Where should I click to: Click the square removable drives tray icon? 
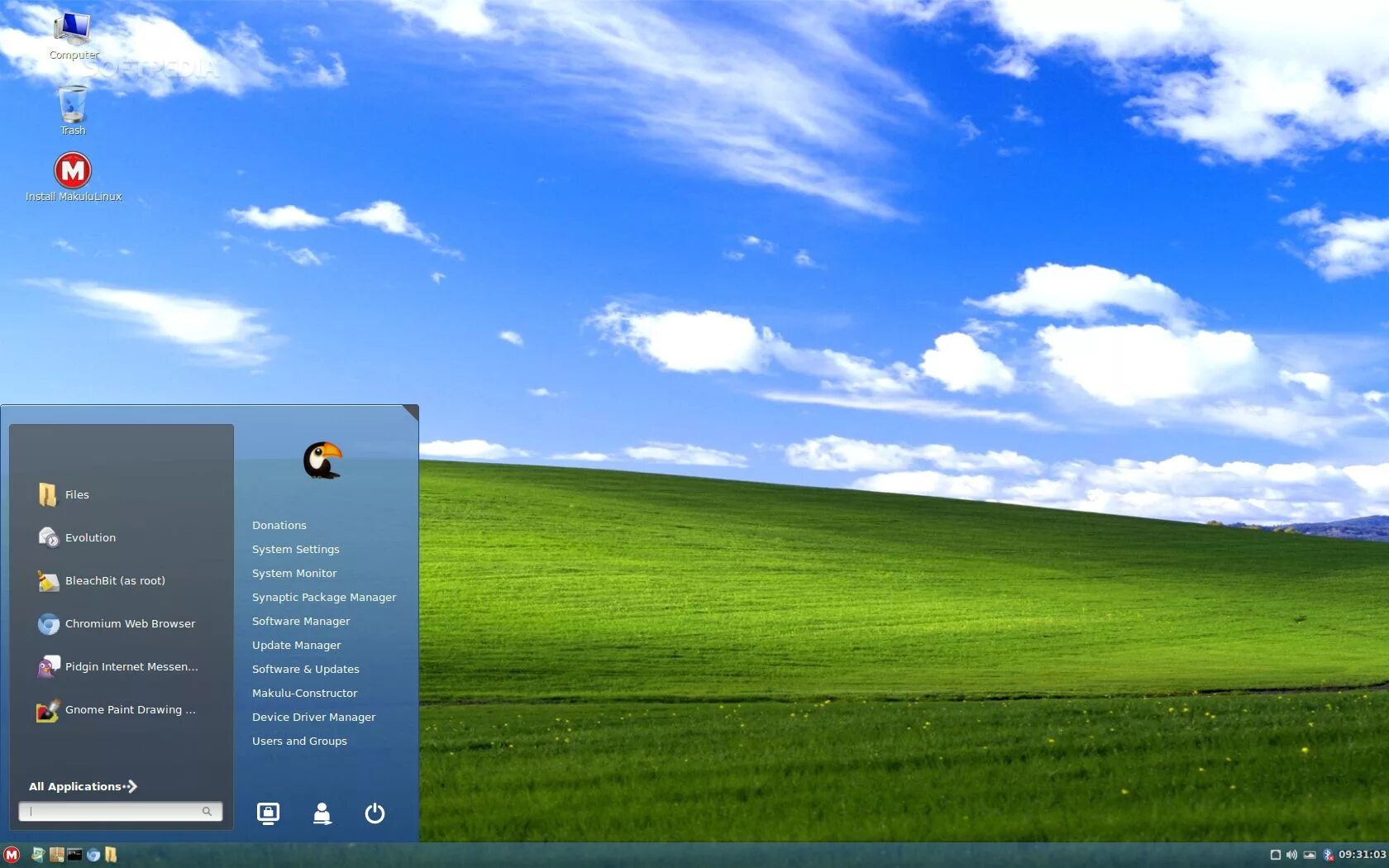(1275, 855)
